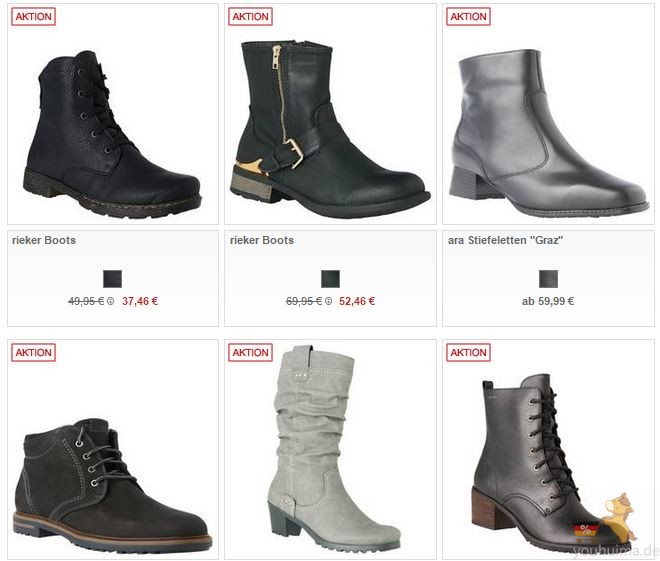
Task: Click AKTION badge on dark suede lace-up boot
Action: (33, 353)
